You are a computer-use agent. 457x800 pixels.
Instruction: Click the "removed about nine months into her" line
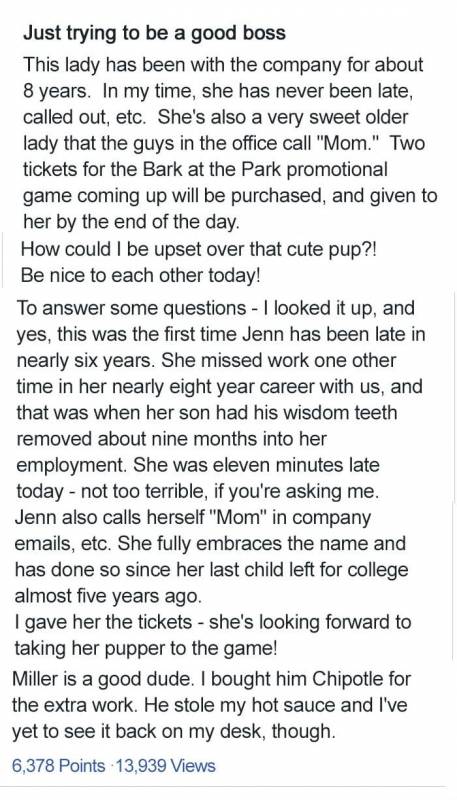pos(171,439)
